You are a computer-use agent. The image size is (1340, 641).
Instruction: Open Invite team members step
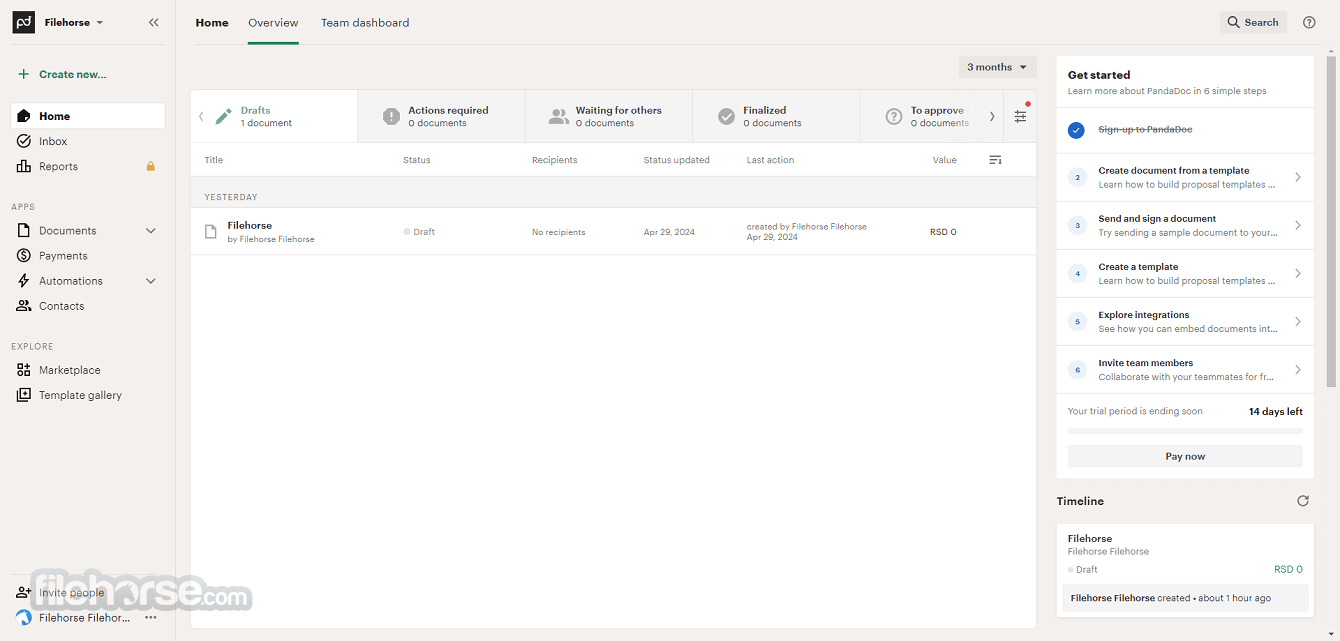tap(1185, 370)
